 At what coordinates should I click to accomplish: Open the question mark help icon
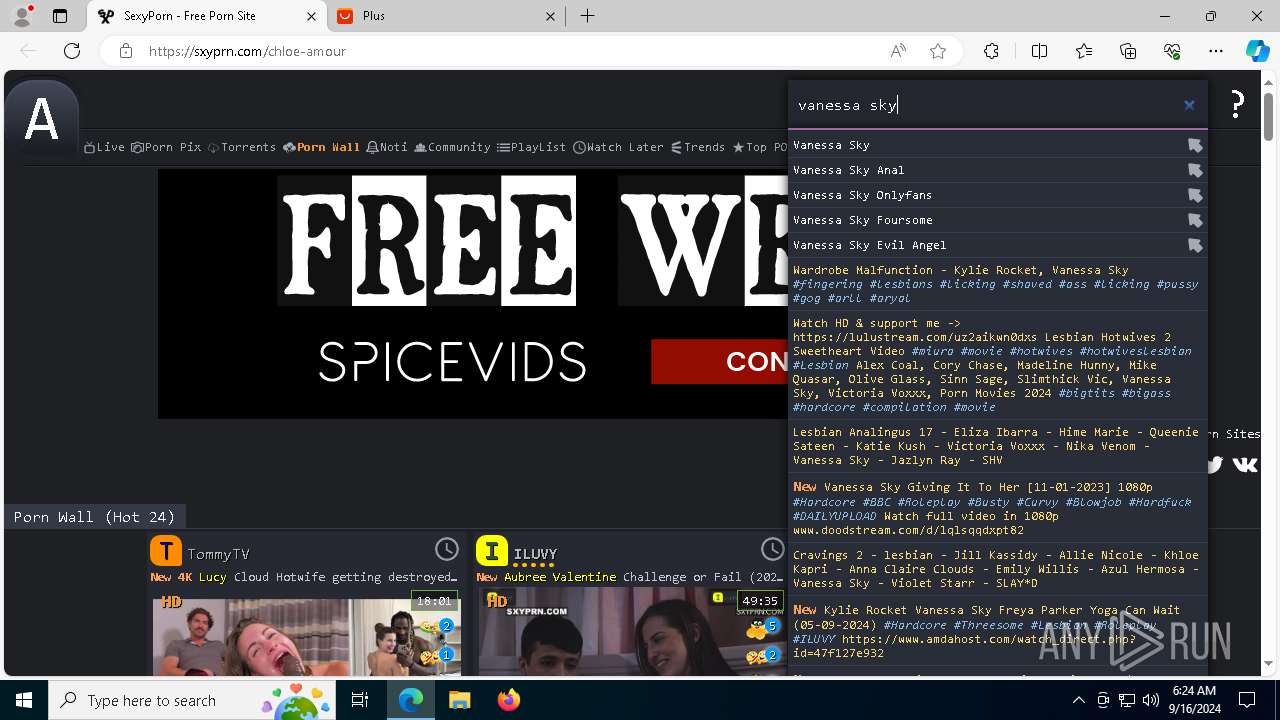coord(1237,103)
